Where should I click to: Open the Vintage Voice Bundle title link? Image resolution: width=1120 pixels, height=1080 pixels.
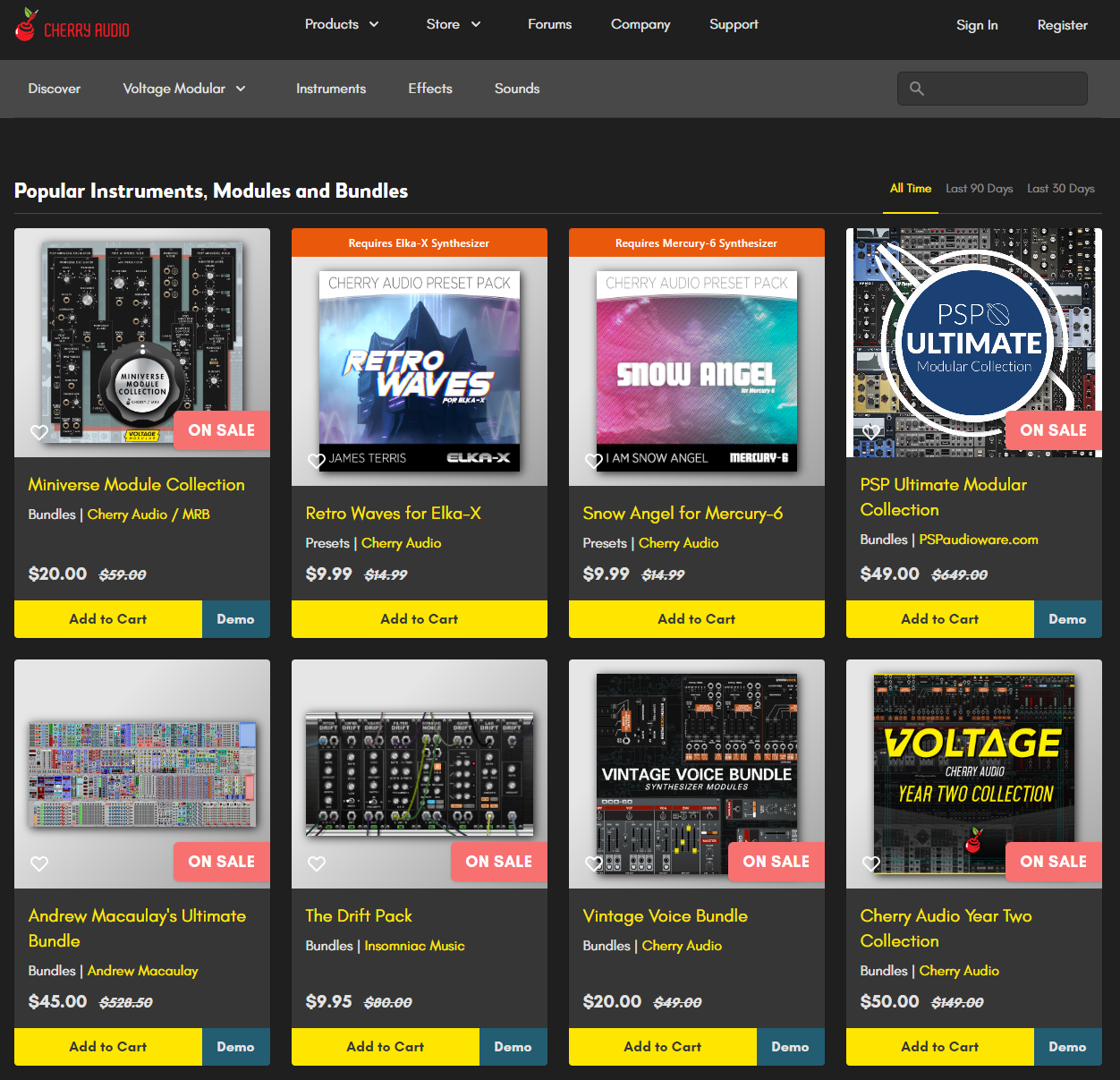[x=665, y=916]
